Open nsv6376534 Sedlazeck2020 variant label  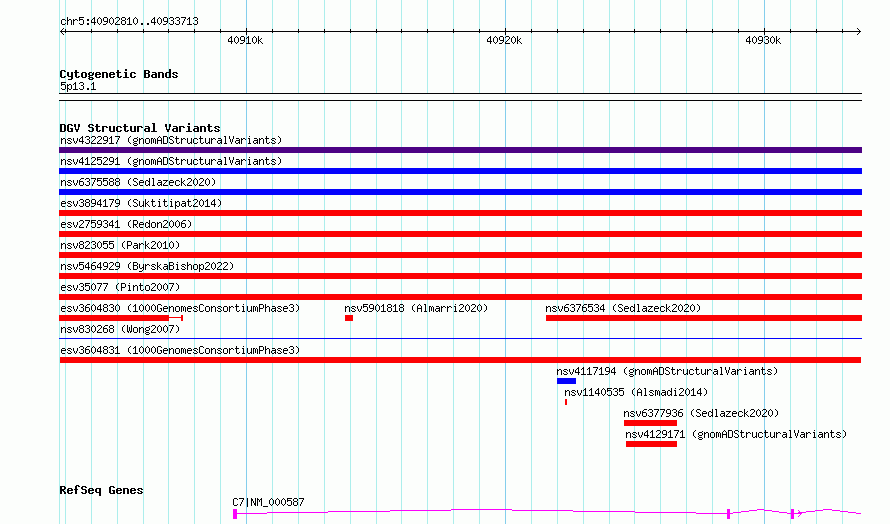tap(623, 308)
